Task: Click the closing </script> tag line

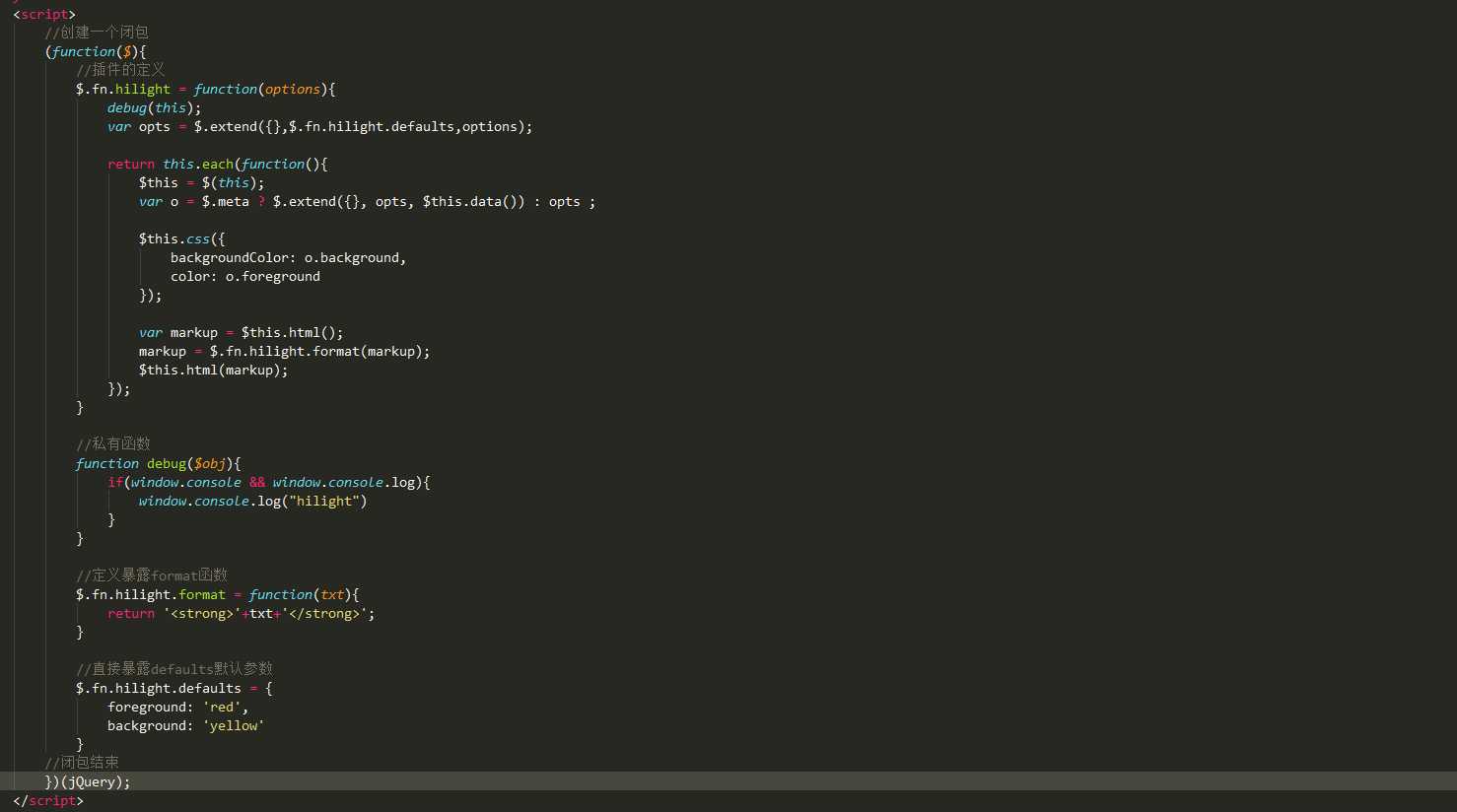Action: [48, 800]
